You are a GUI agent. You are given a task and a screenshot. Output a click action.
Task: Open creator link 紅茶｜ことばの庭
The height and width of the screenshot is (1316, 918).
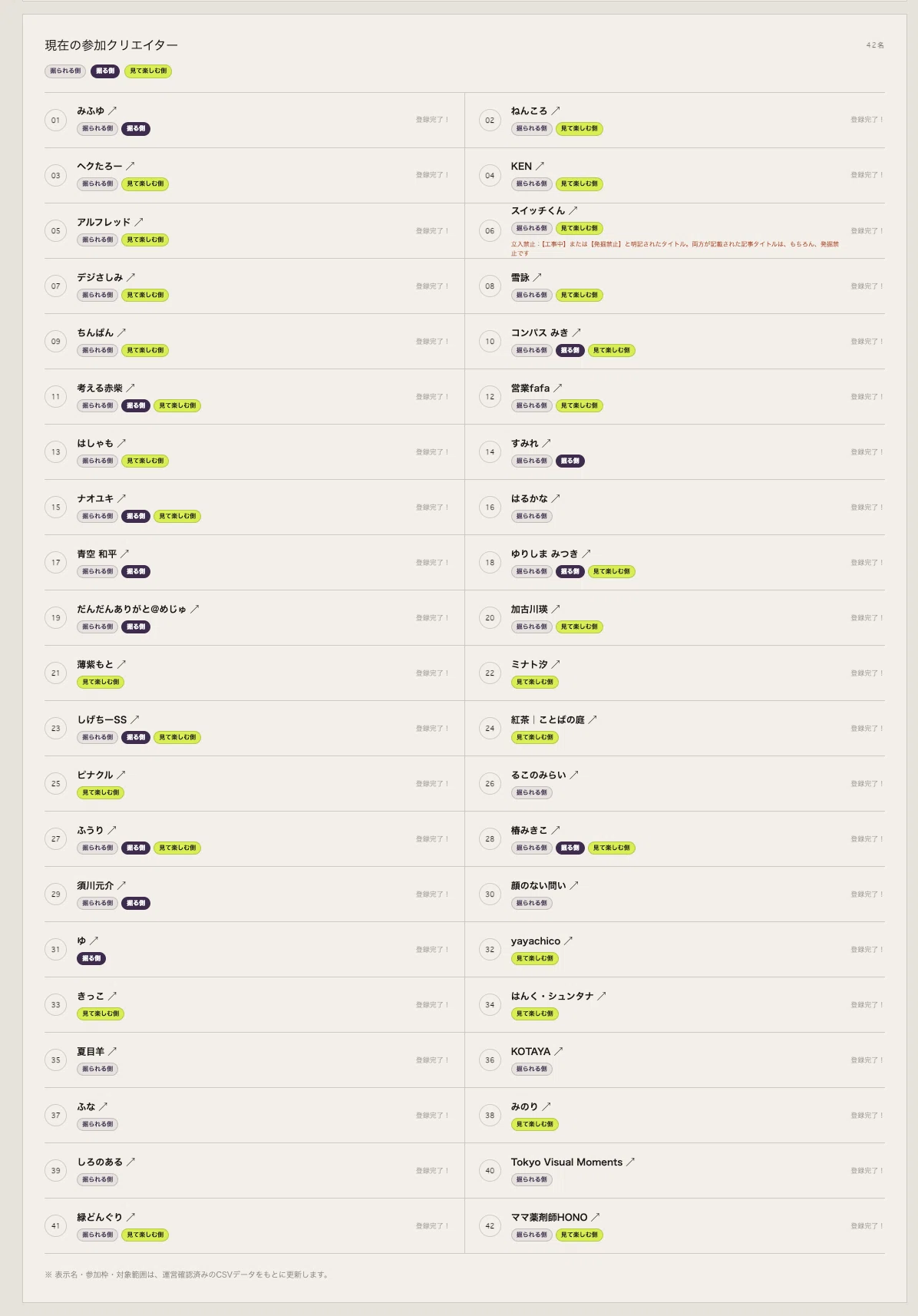point(548,719)
